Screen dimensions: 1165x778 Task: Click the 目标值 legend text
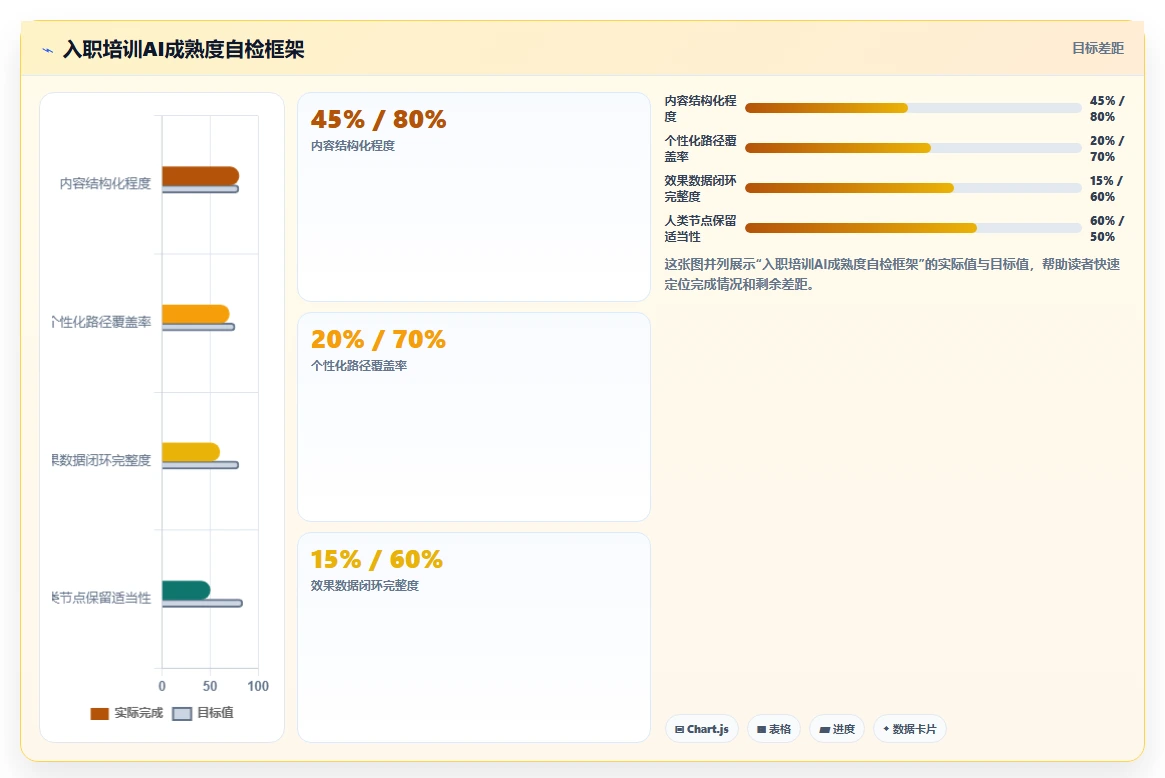pos(215,713)
